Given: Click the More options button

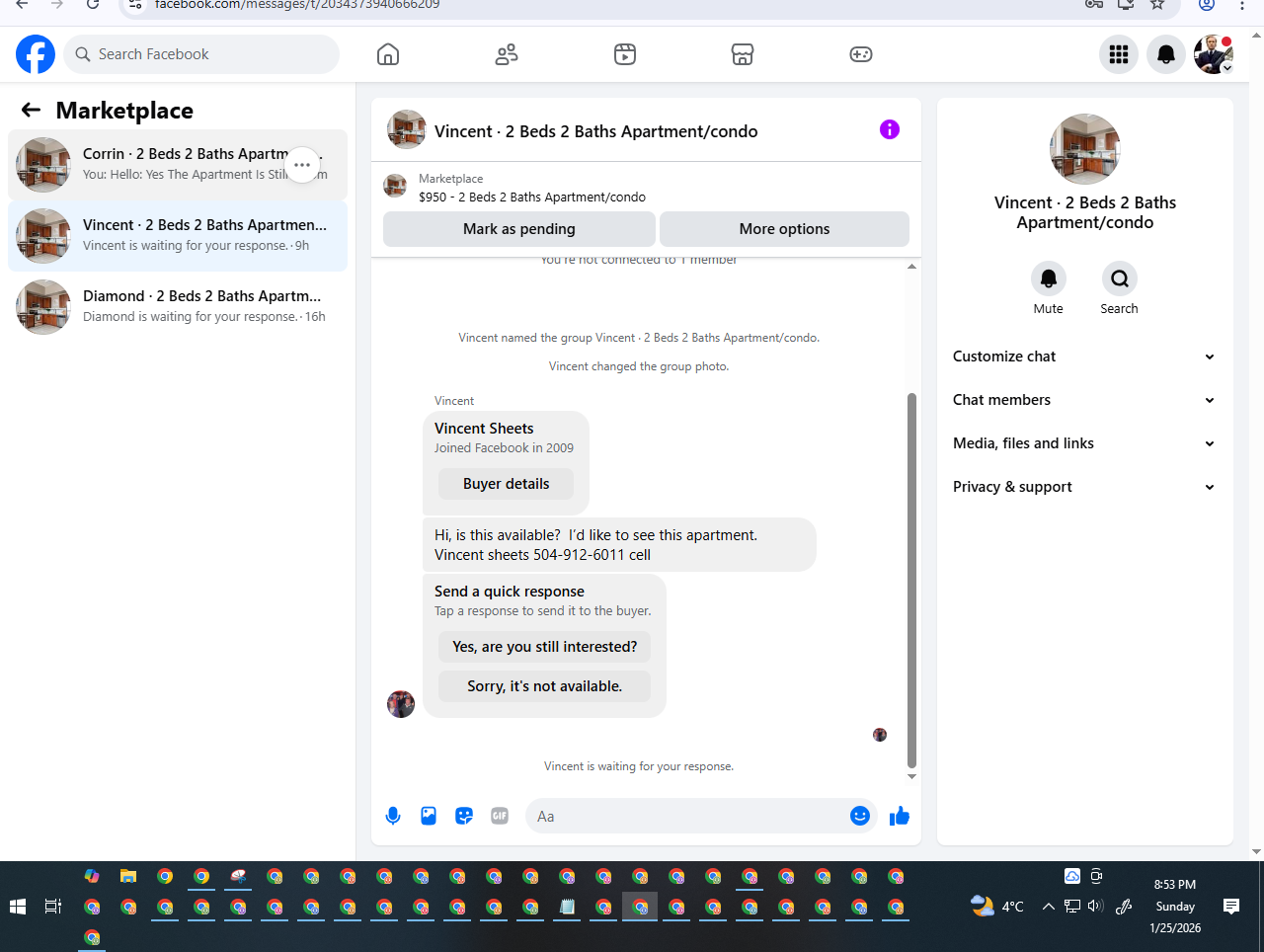Looking at the screenshot, I should pyautogui.click(x=784, y=229).
